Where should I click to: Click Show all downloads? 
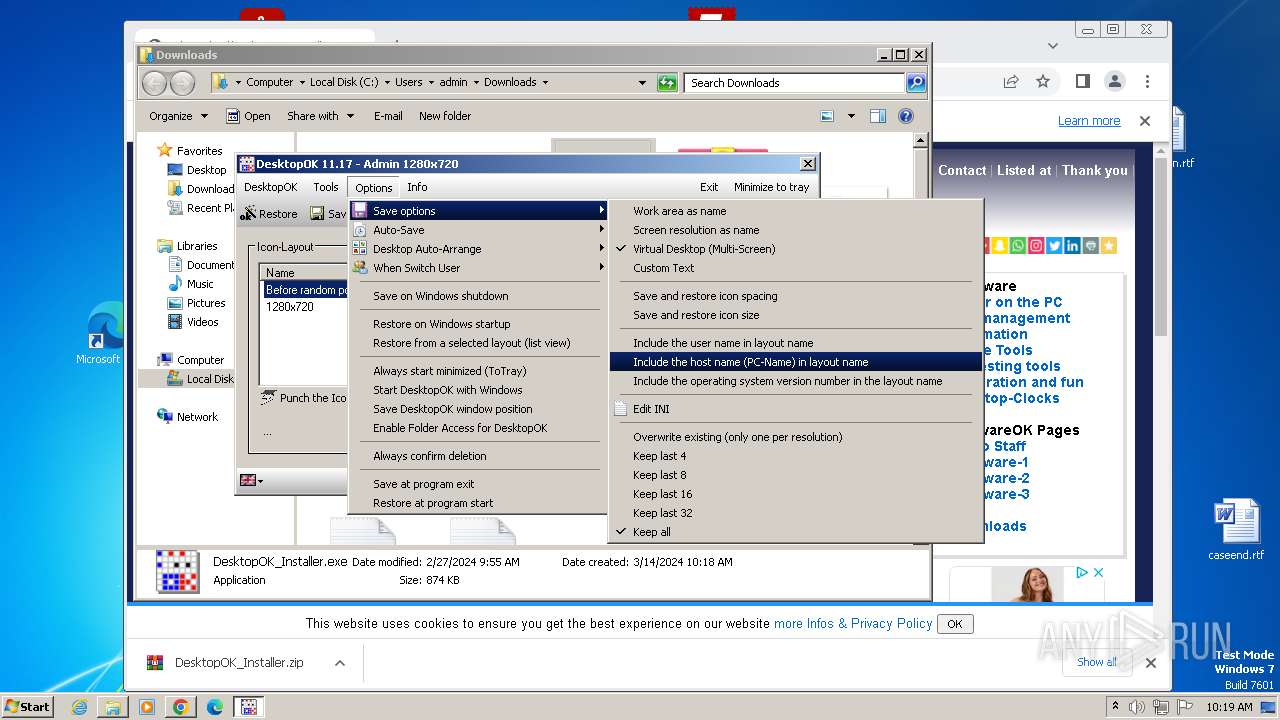[x=1097, y=662]
